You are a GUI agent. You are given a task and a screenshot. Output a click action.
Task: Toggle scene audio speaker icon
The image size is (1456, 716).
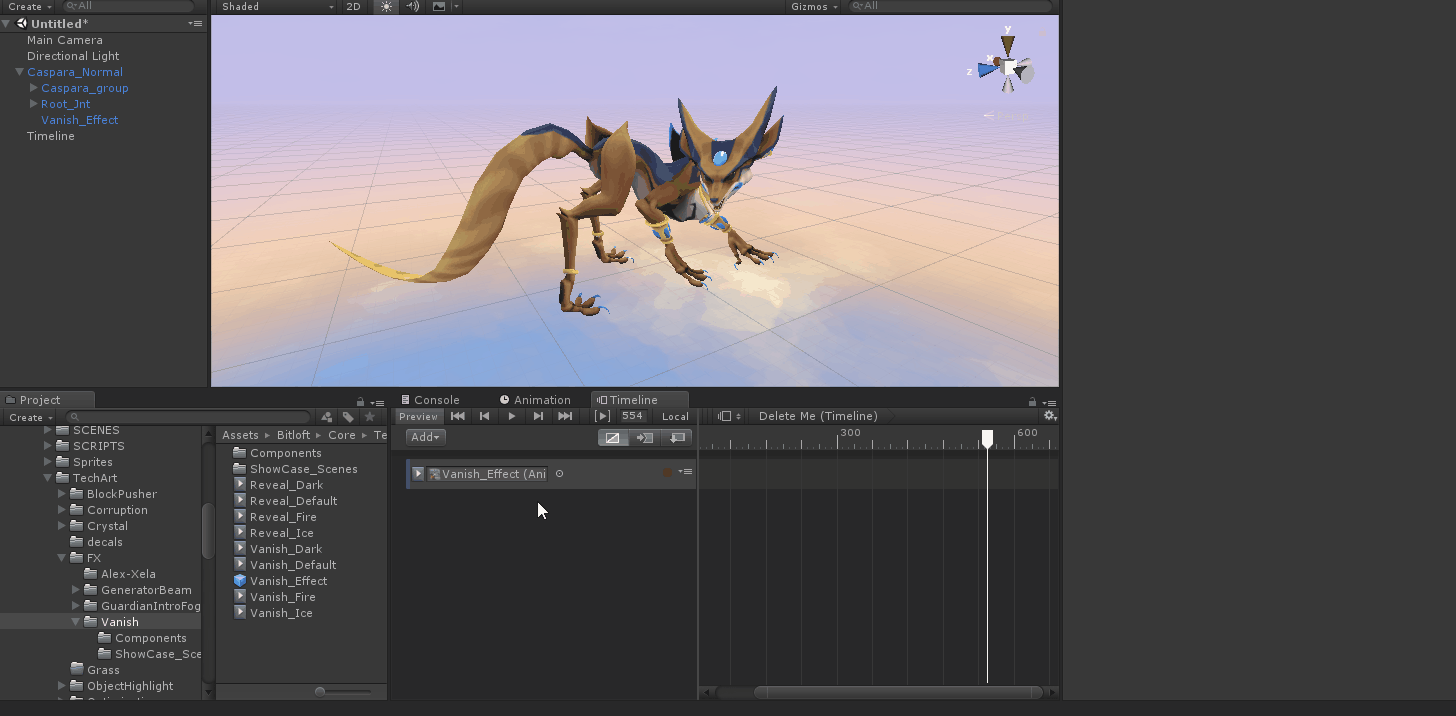click(413, 7)
